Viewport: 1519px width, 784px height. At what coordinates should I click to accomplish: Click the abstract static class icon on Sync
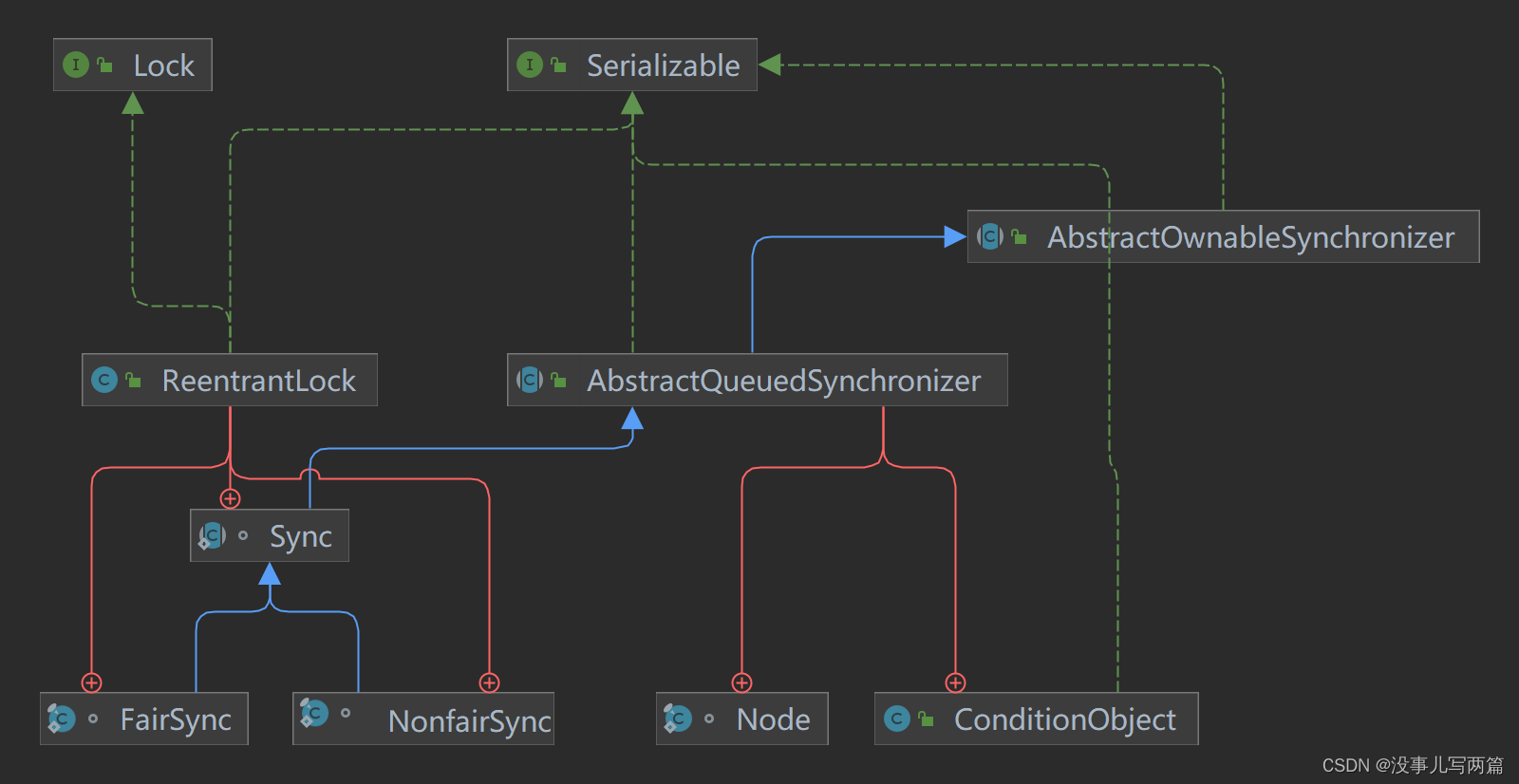click(212, 535)
